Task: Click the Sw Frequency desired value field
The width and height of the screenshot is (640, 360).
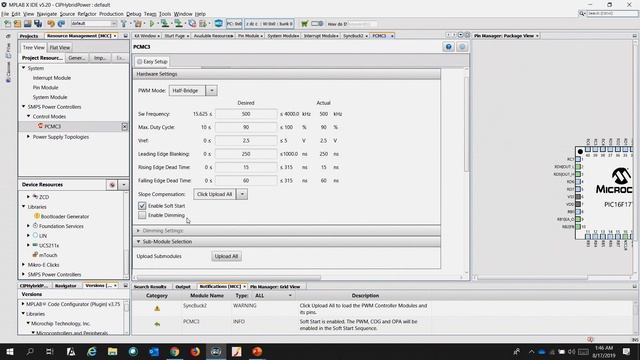Action: [x=246, y=114]
